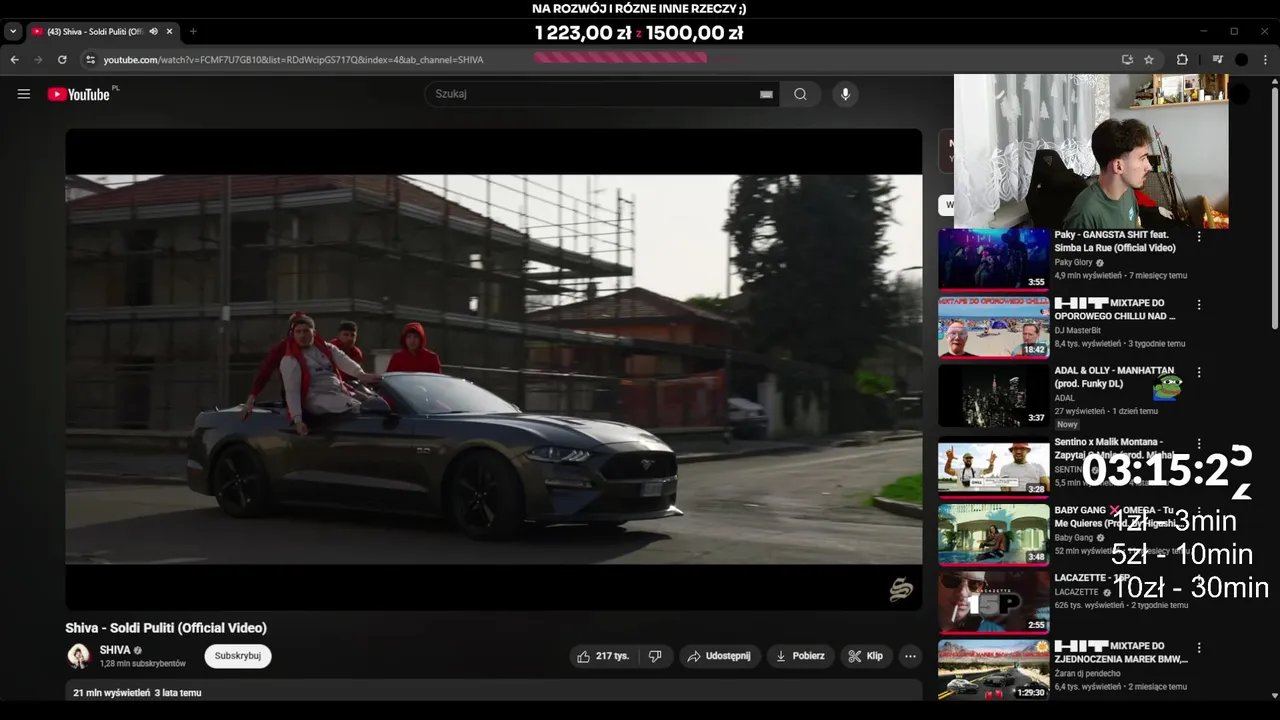The height and width of the screenshot is (720, 1280).
Task: Open title Paky - GANGSTA SHIT feat. Simba
Action: tap(1115, 241)
